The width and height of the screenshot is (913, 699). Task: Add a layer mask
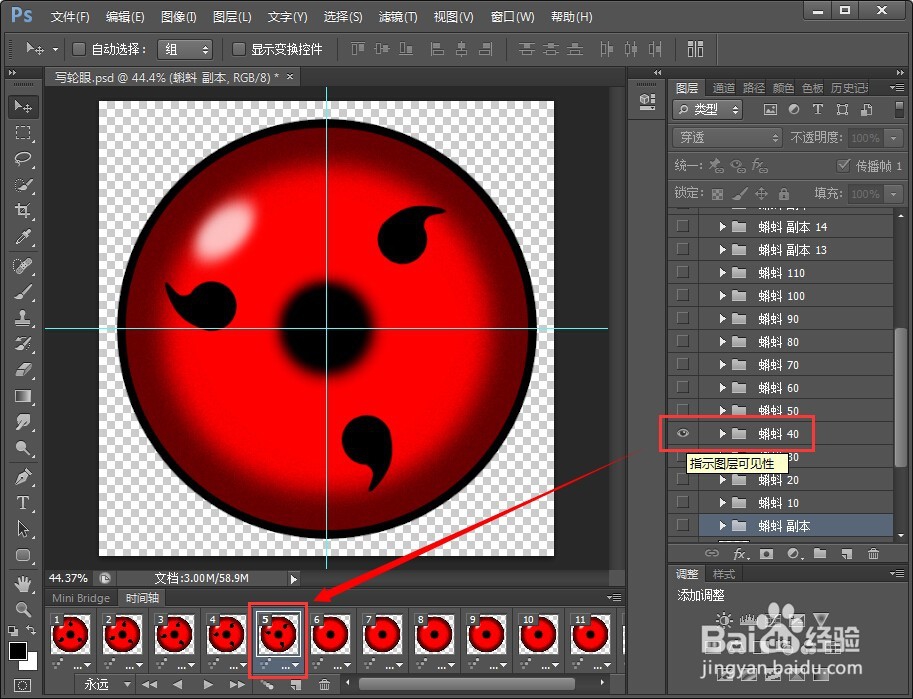tap(766, 553)
